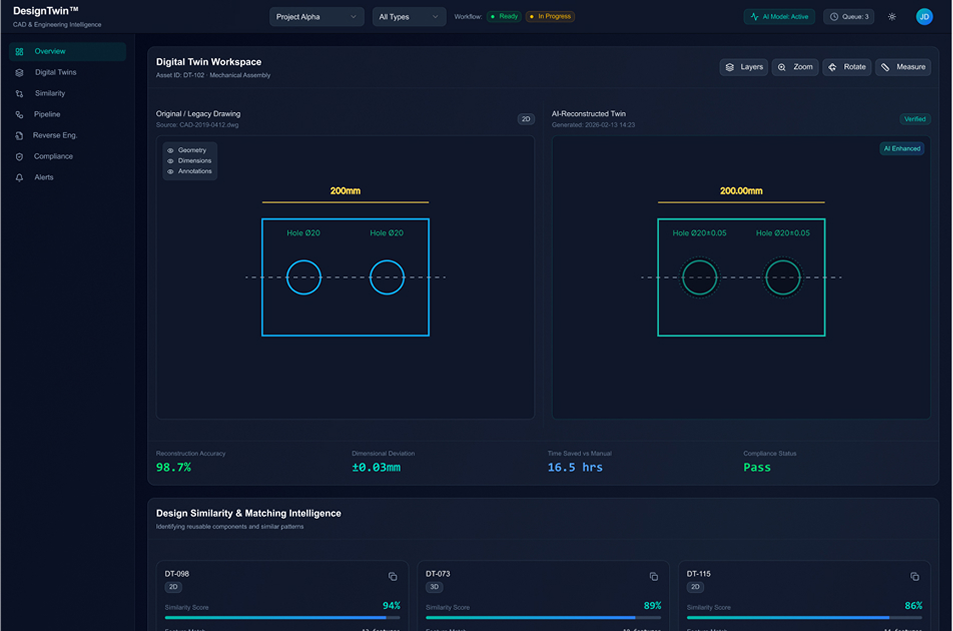Toggle Geometry layer visibility

click(x=172, y=149)
